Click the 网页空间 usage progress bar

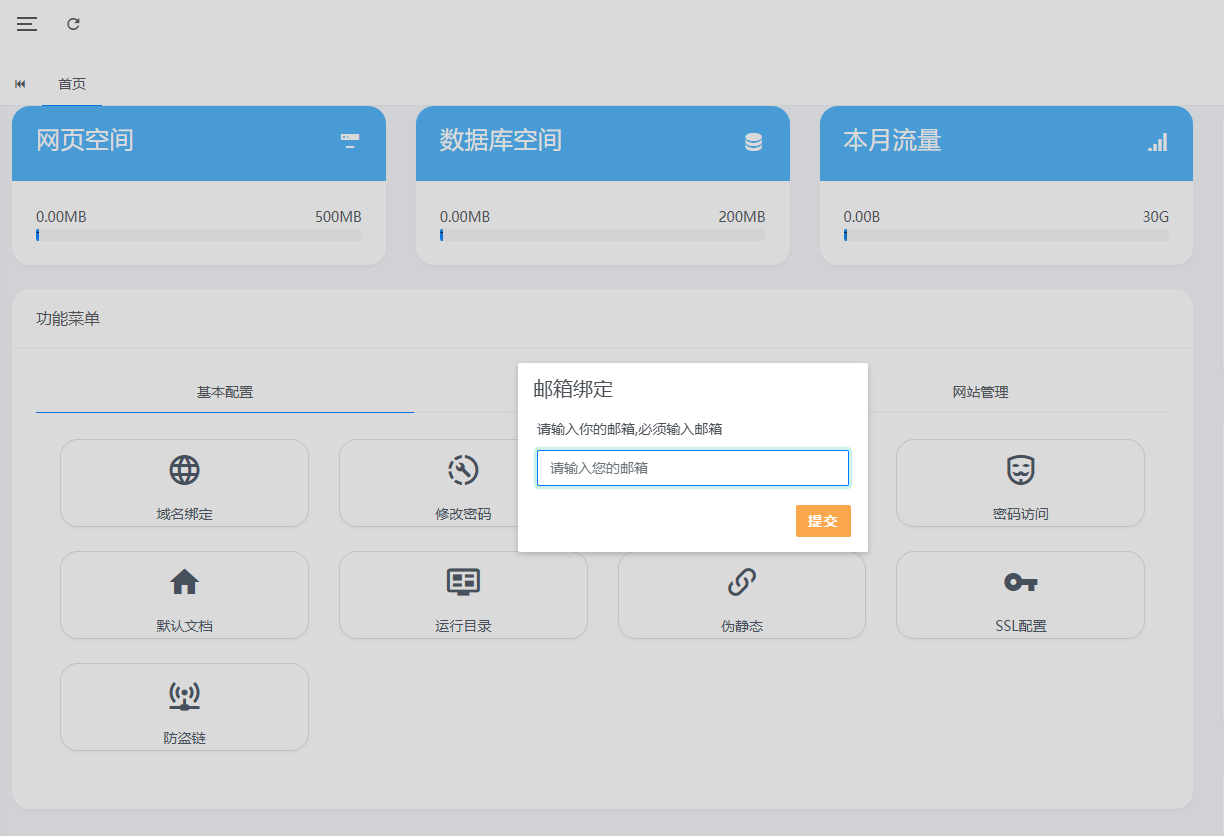[x=199, y=235]
